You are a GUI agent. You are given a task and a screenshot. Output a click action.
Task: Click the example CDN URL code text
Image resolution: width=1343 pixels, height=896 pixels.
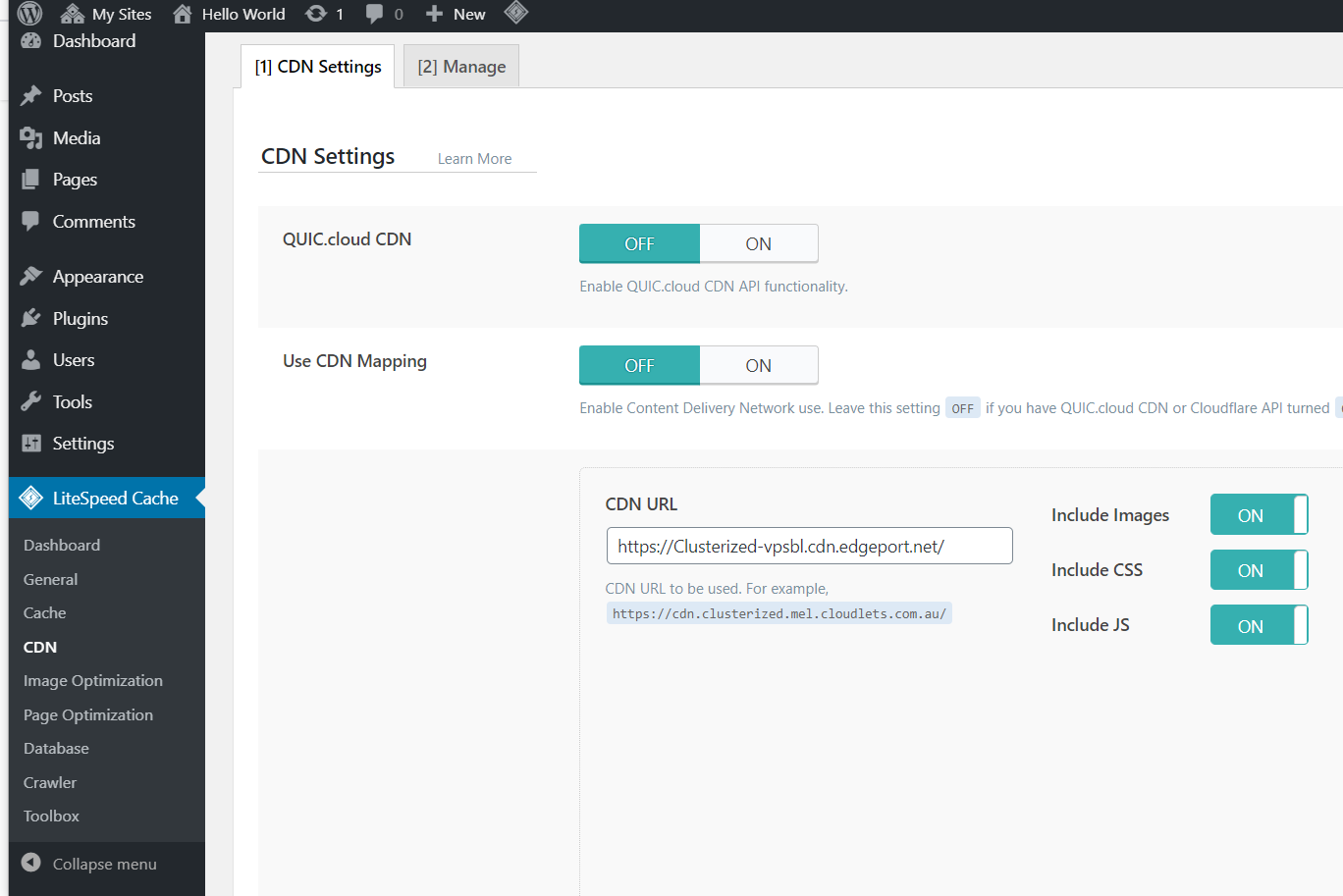(779, 613)
